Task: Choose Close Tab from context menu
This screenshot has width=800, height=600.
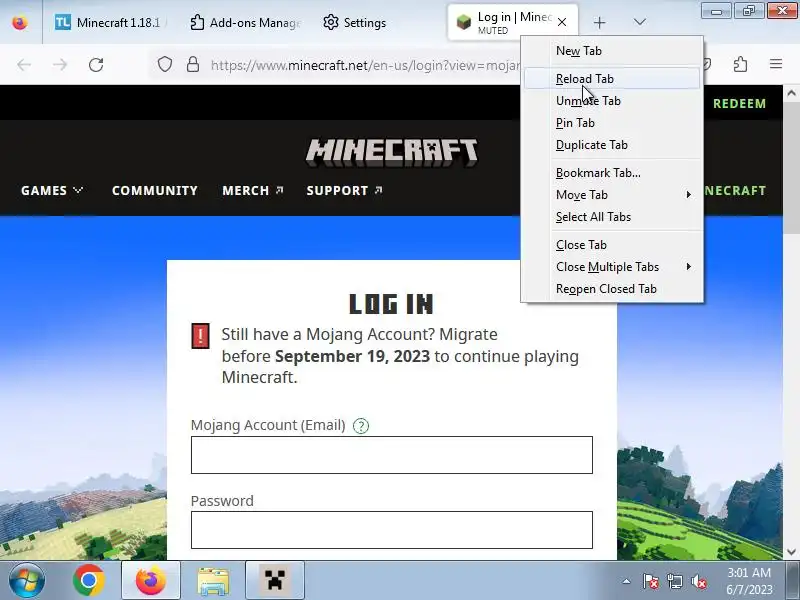Action: [612, 245]
